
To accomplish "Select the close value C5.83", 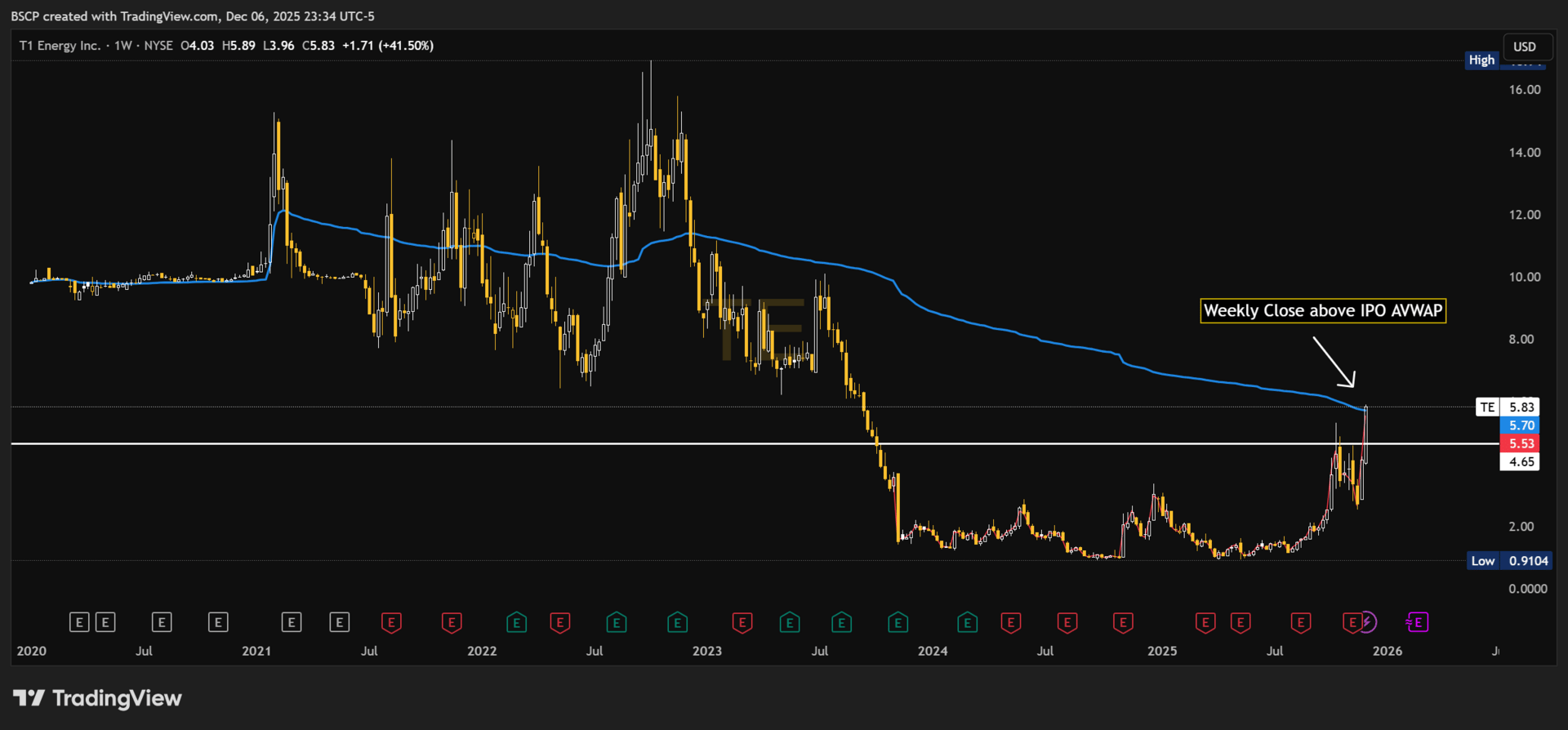I will [318, 46].
